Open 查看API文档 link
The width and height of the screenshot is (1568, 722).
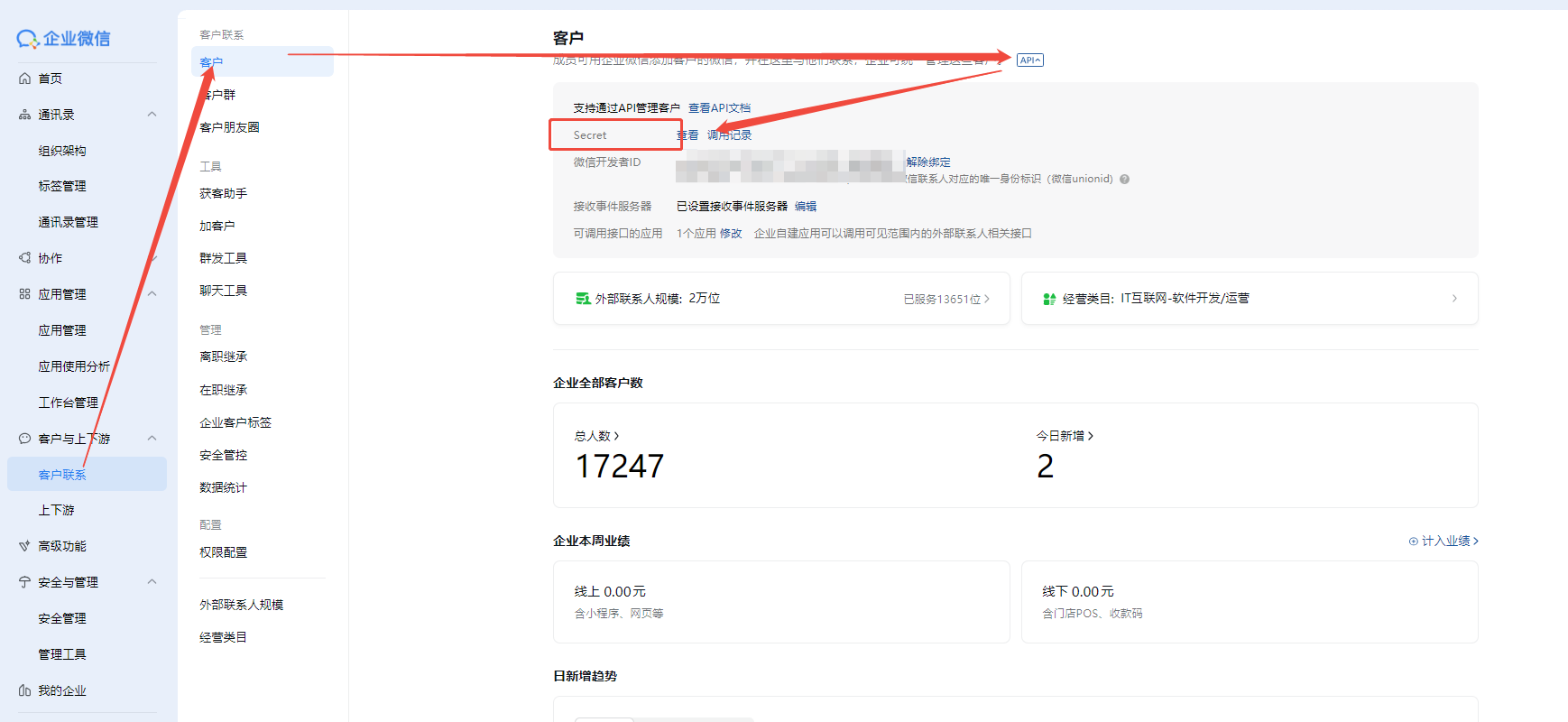(x=719, y=108)
